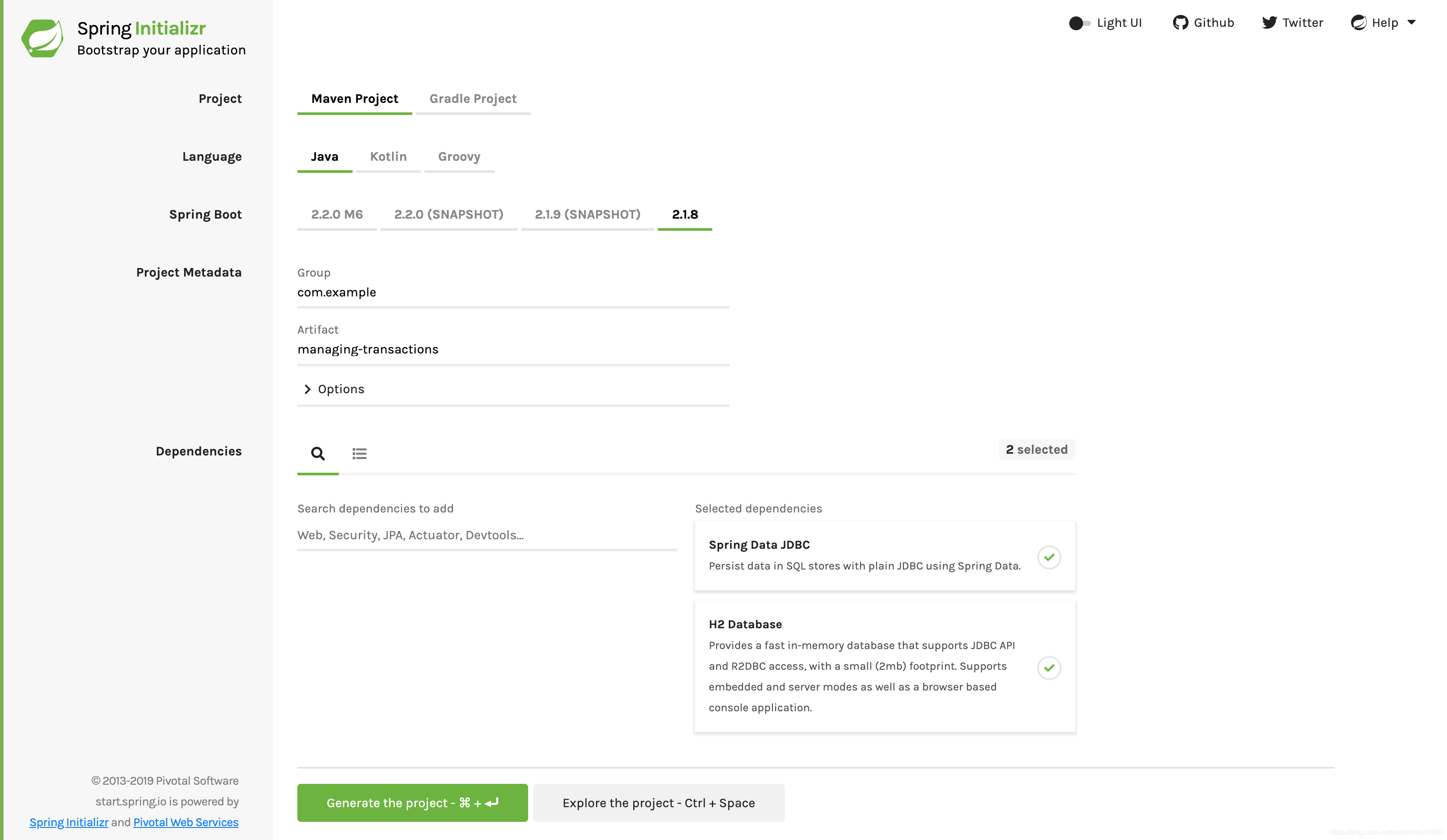Open the Help dropdown arrow
Image resolution: width=1447 pixels, height=840 pixels.
pyautogui.click(x=1411, y=22)
